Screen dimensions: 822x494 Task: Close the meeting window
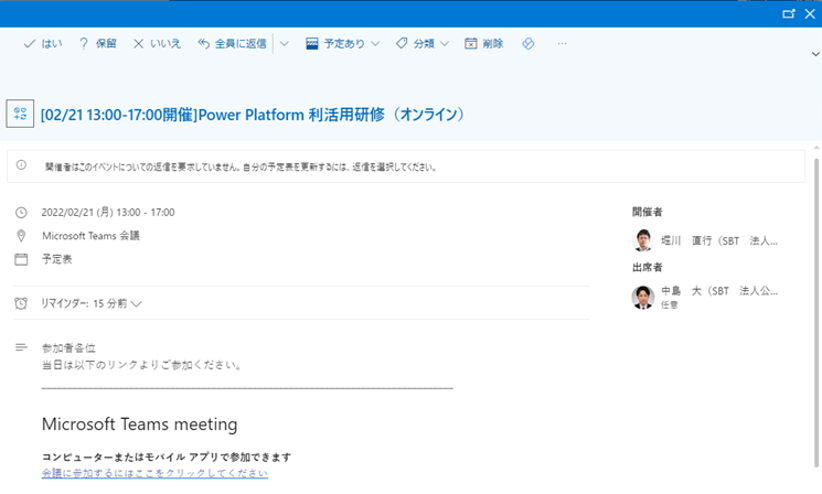810,14
